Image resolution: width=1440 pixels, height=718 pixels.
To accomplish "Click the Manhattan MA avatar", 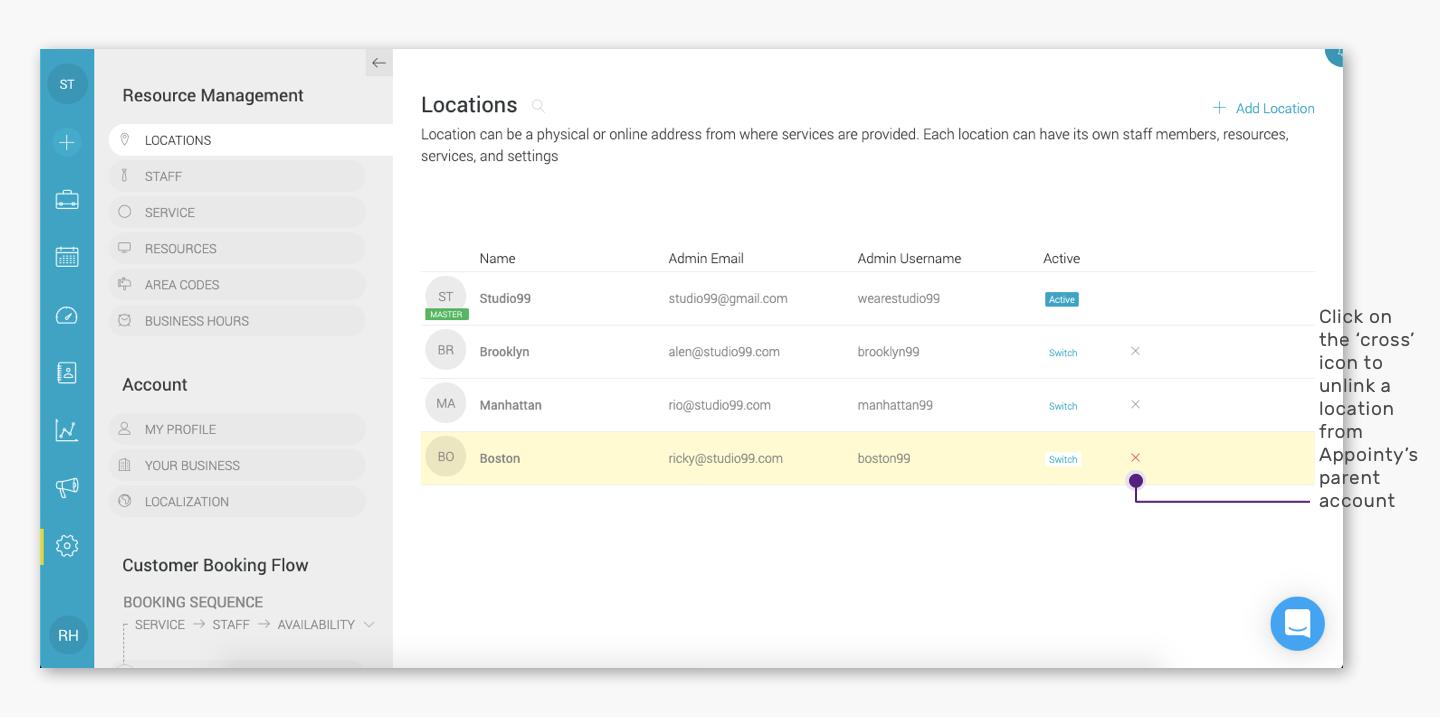I will [446, 404].
